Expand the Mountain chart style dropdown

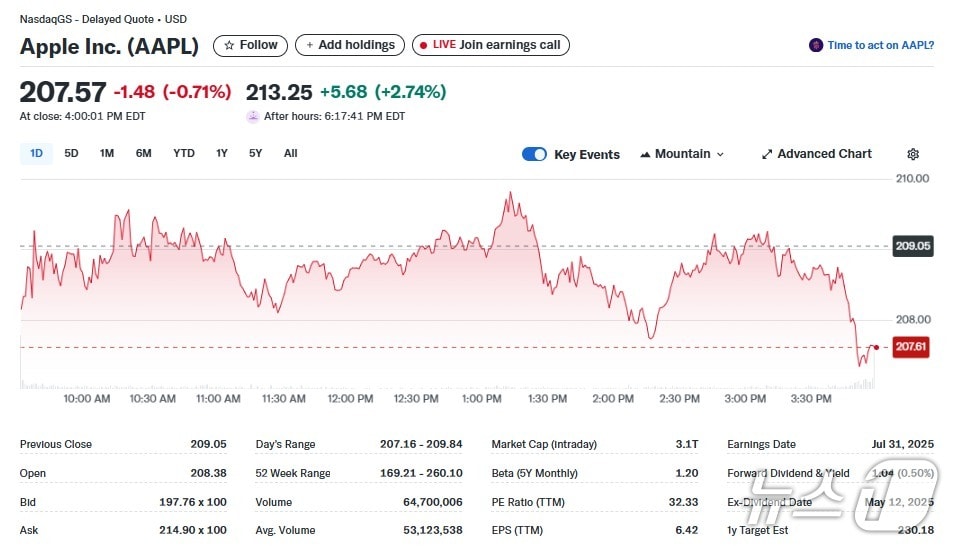click(720, 154)
